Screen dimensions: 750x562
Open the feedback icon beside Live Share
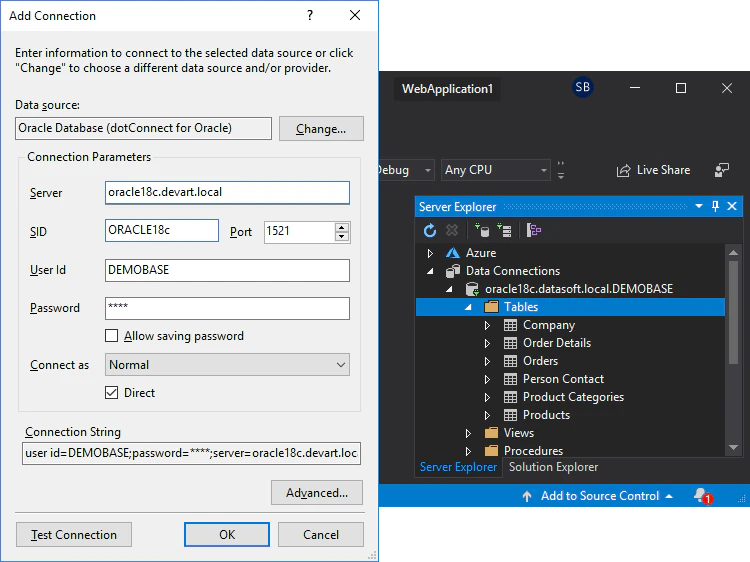[x=722, y=170]
